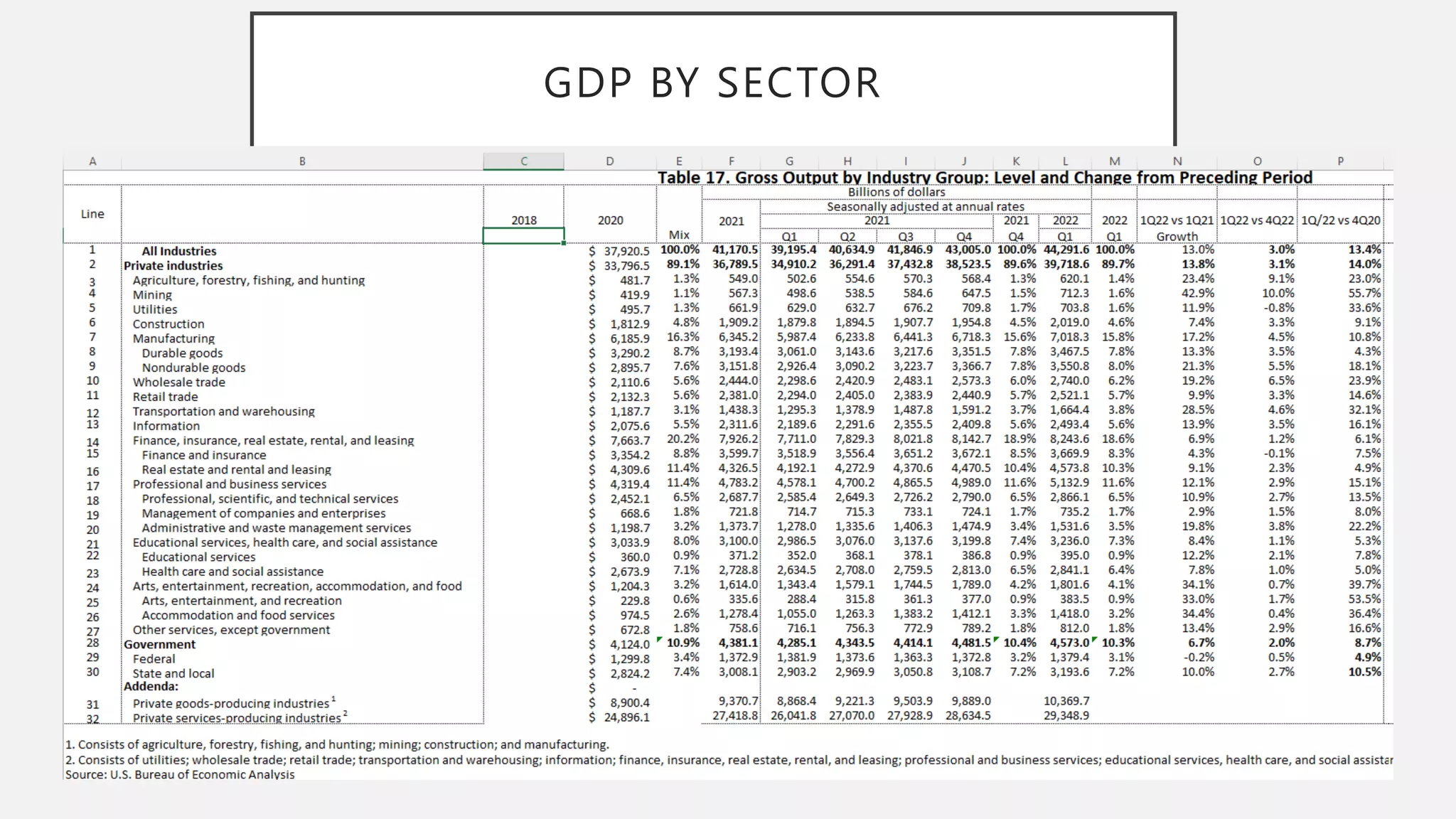Select 'Transportation and warehousing' row label
Viewport: 1456px width, 819px height.
point(223,412)
